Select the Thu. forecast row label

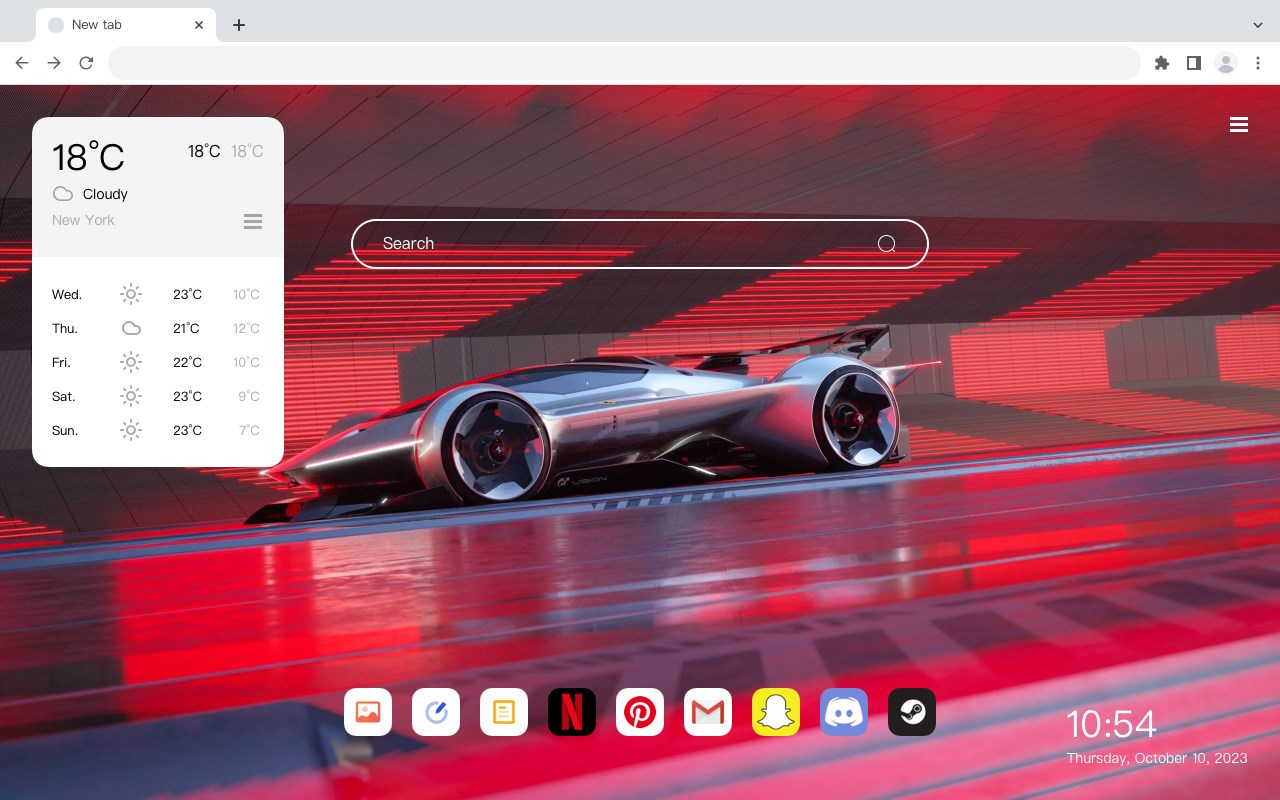tap(65, 328)
